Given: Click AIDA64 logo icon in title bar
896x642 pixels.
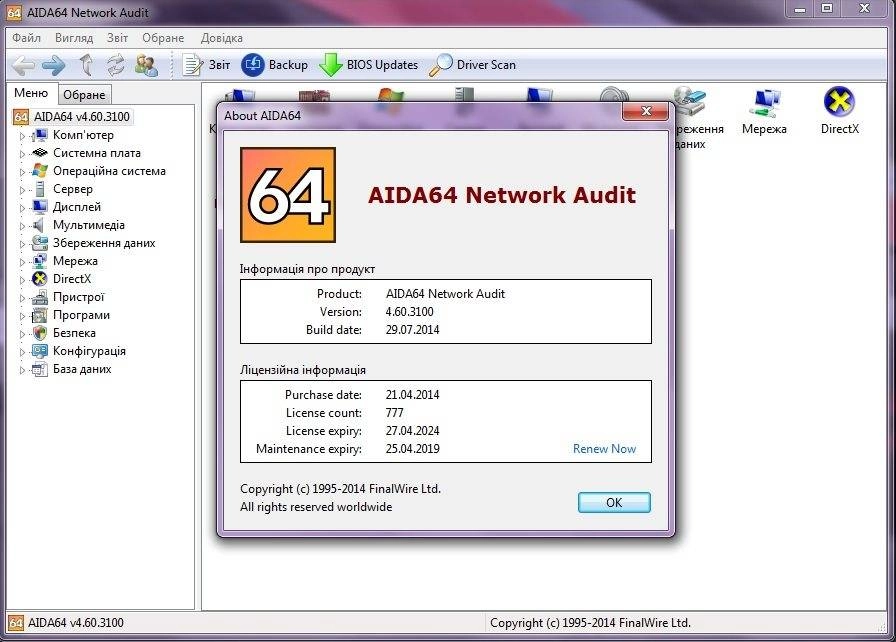Looking at the screenshot, I should 14,13.
